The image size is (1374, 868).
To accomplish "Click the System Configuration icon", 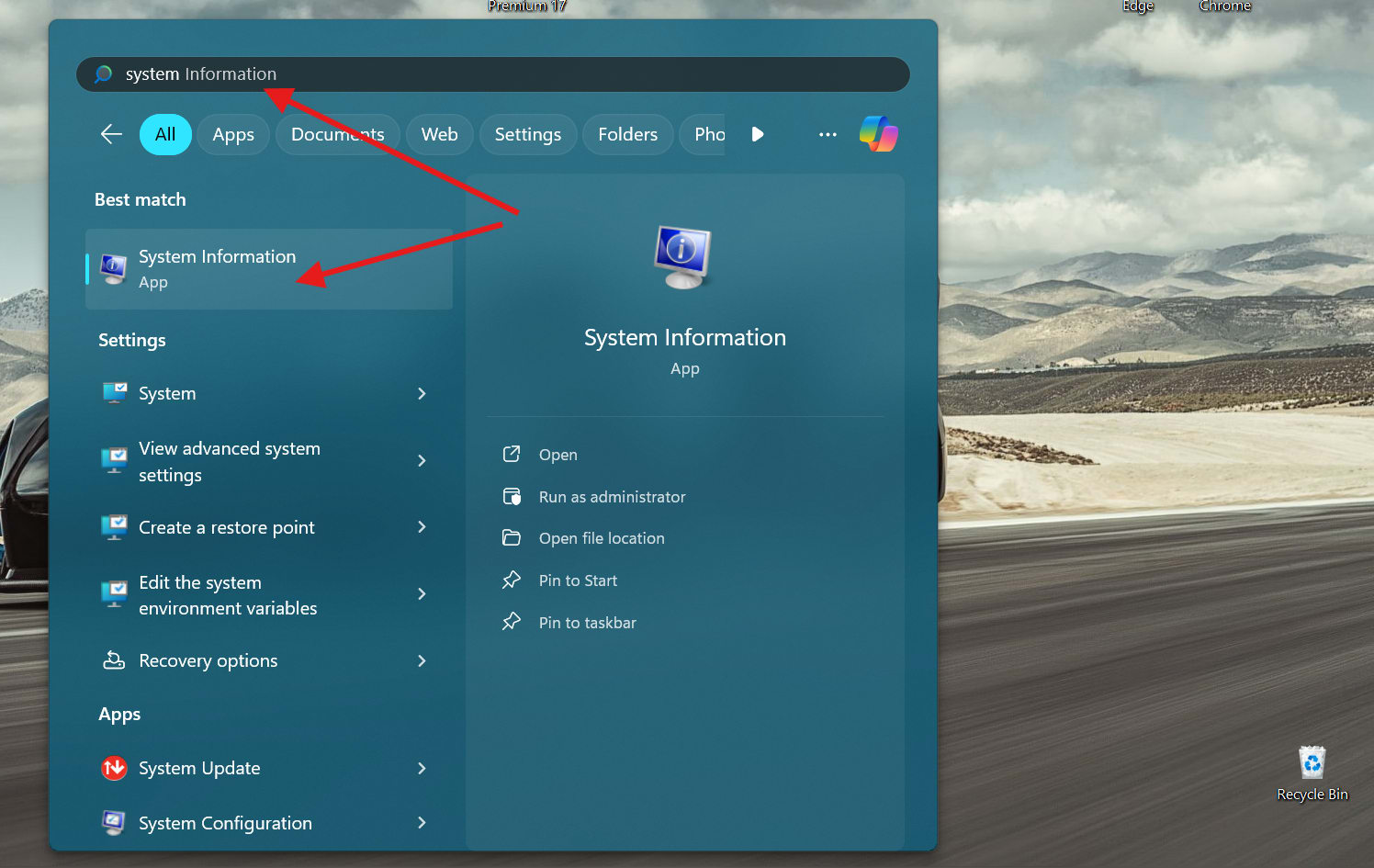I will pos(114,823).
